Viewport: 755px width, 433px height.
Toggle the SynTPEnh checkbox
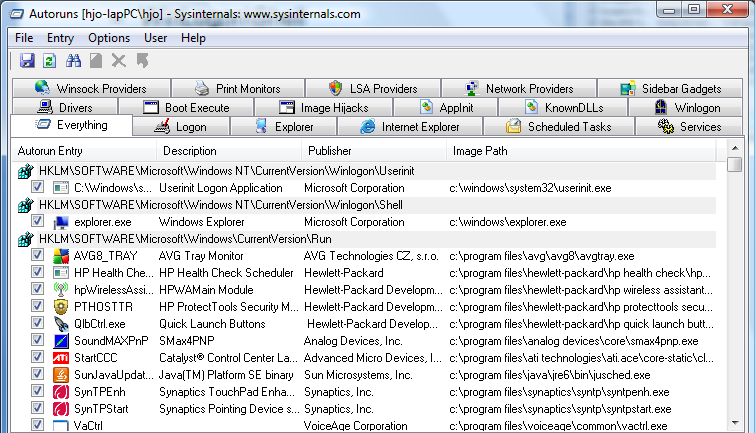(37, 391)
